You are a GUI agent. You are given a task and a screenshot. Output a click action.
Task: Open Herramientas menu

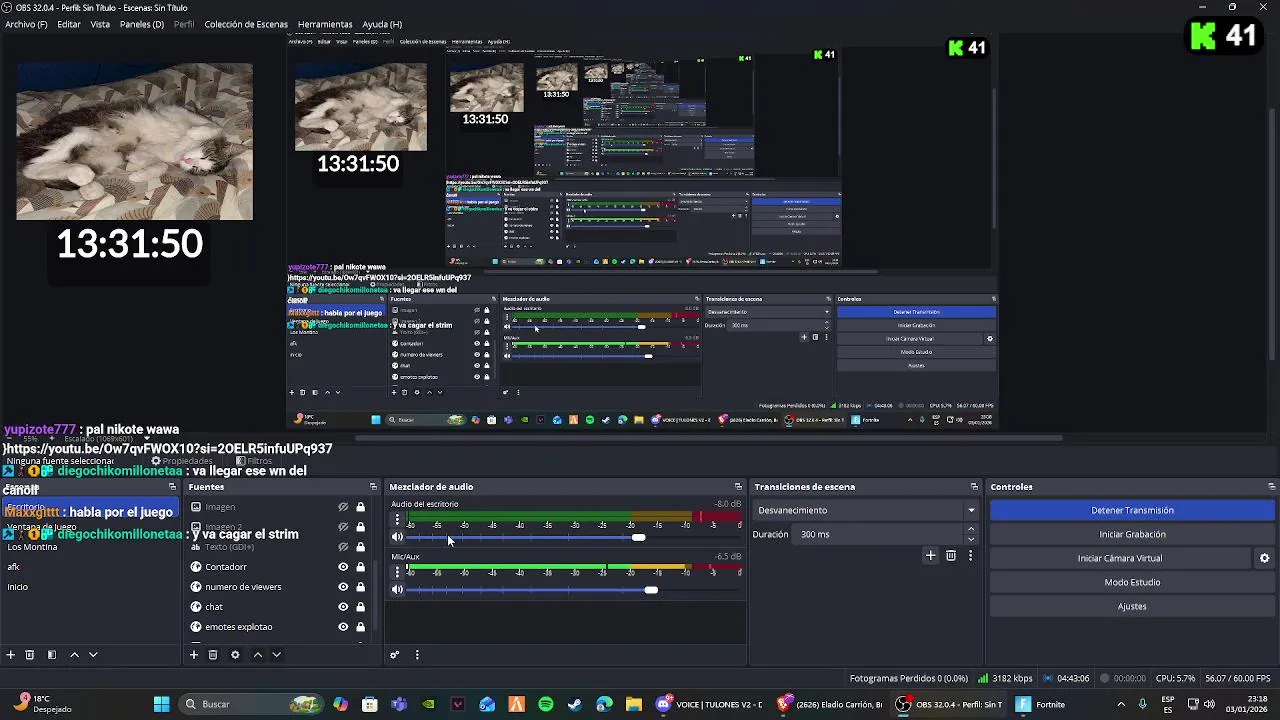click(x=325, y=24)
